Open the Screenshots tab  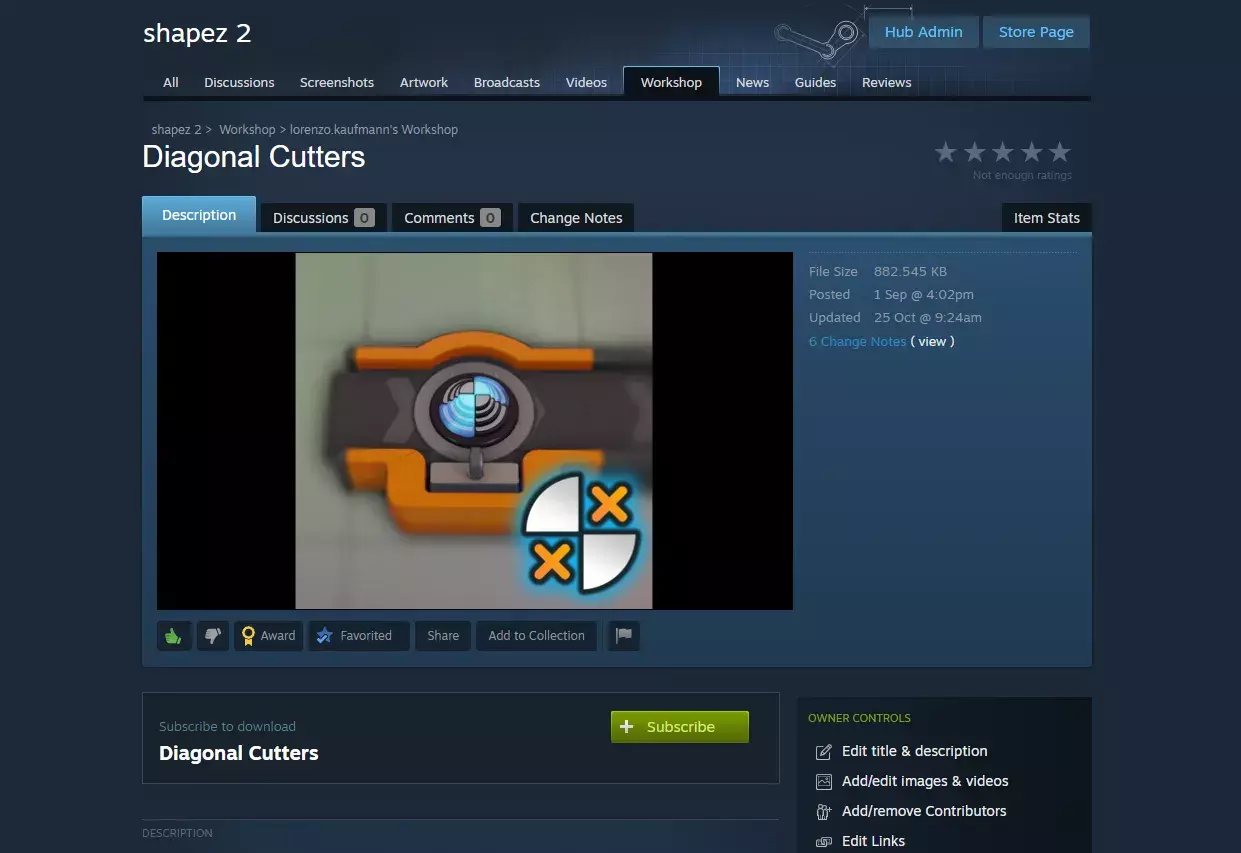337,82
